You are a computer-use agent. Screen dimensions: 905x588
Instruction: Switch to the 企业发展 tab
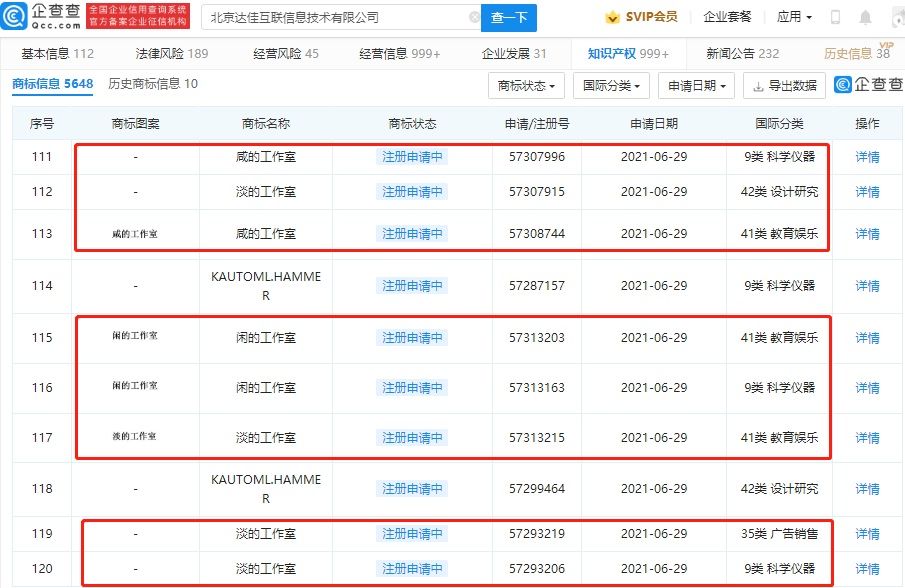[514, 54]
